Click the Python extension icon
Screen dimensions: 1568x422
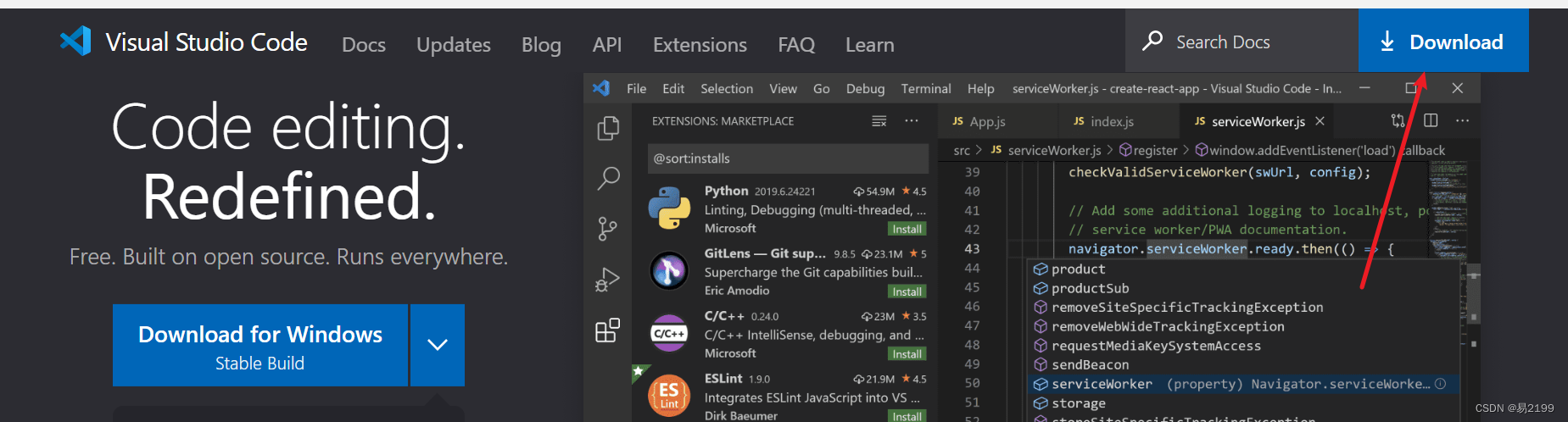[669, 208]
